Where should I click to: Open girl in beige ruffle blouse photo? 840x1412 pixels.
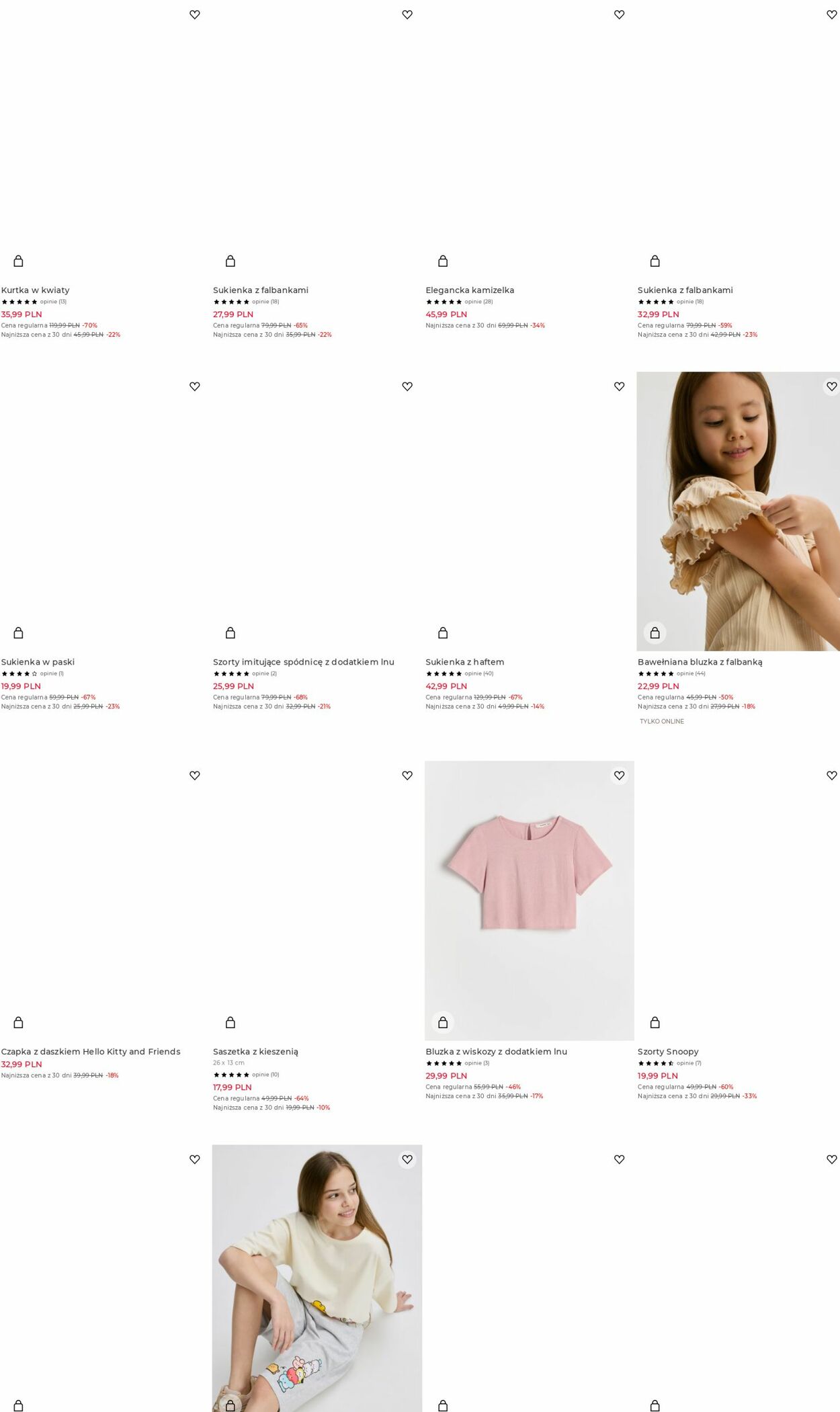738,511
